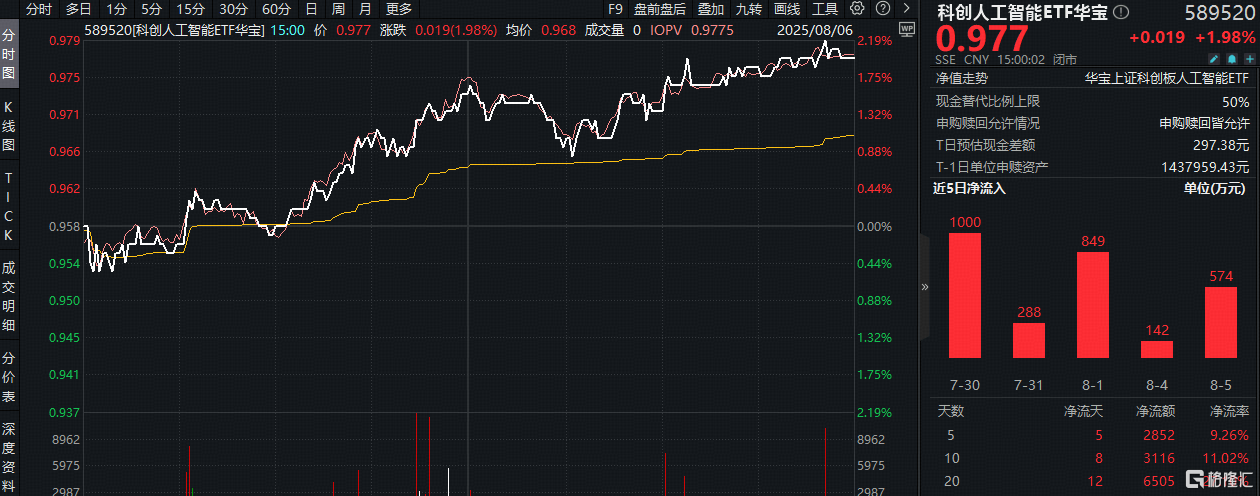Viewport: 1260px width, 496px height.
Task: Click 华宝上证科创板人工智能ETF fund name
Action: (x=1167, y=78)
